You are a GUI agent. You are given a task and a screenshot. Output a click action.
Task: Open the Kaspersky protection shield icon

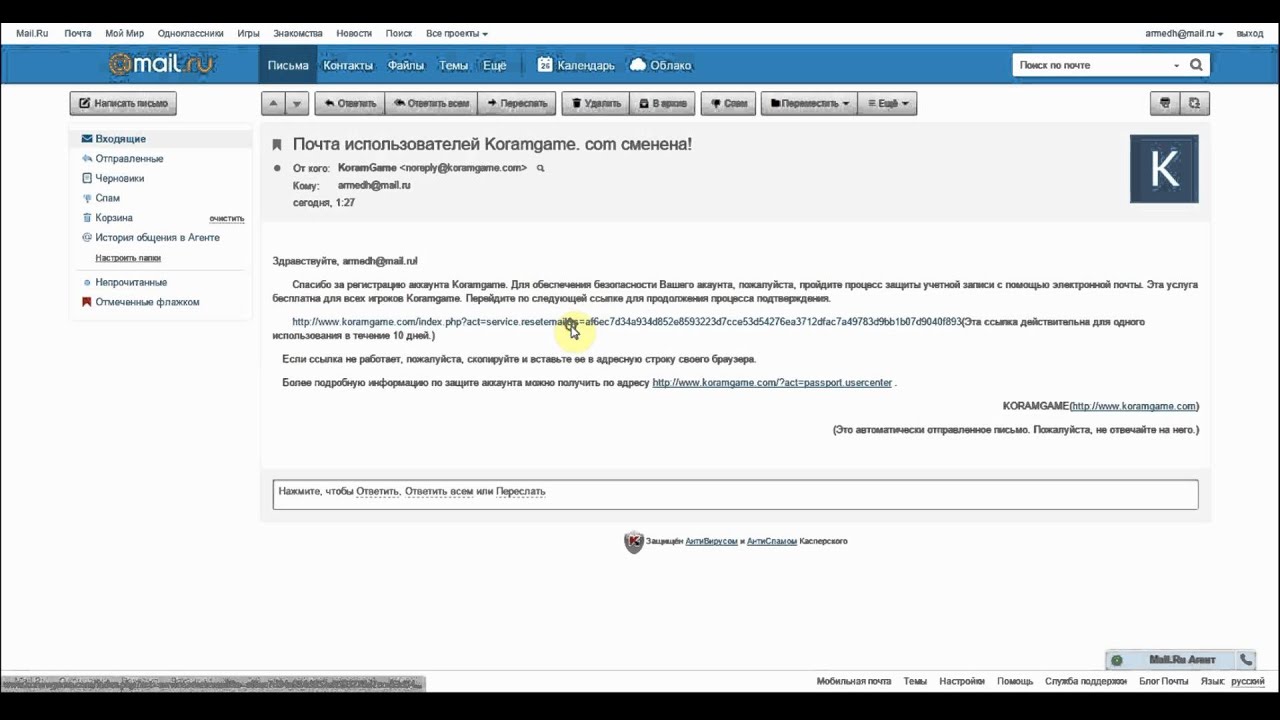[634, 542]
